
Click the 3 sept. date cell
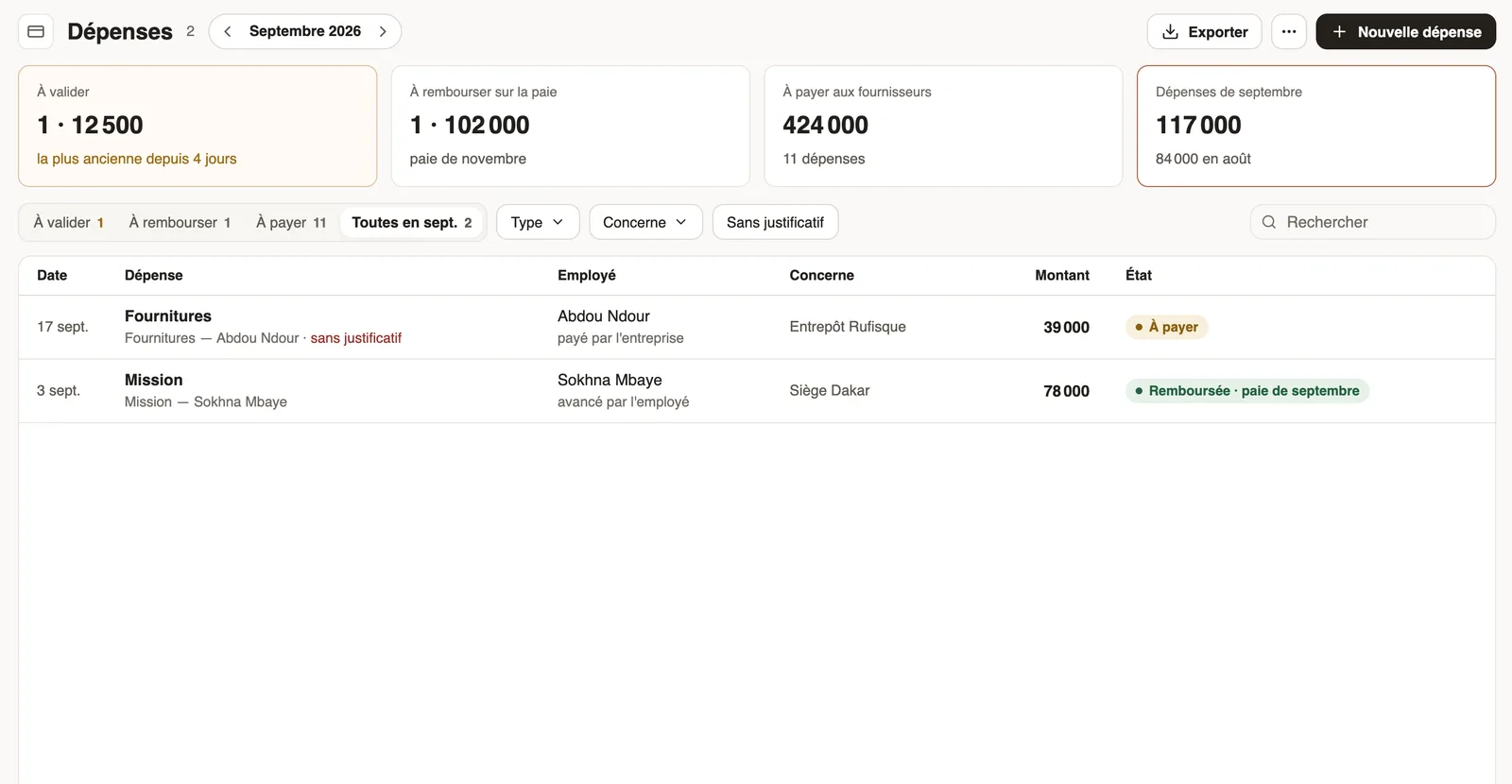(59, 390)
